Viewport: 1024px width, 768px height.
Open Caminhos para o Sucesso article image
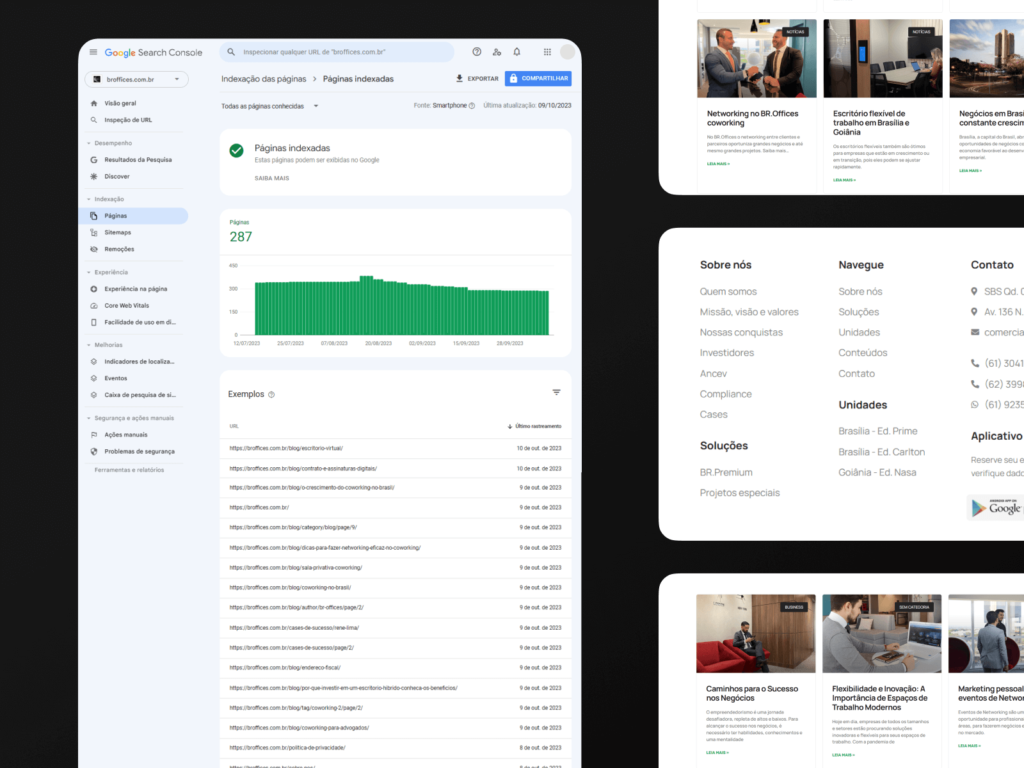pos(756,633)
